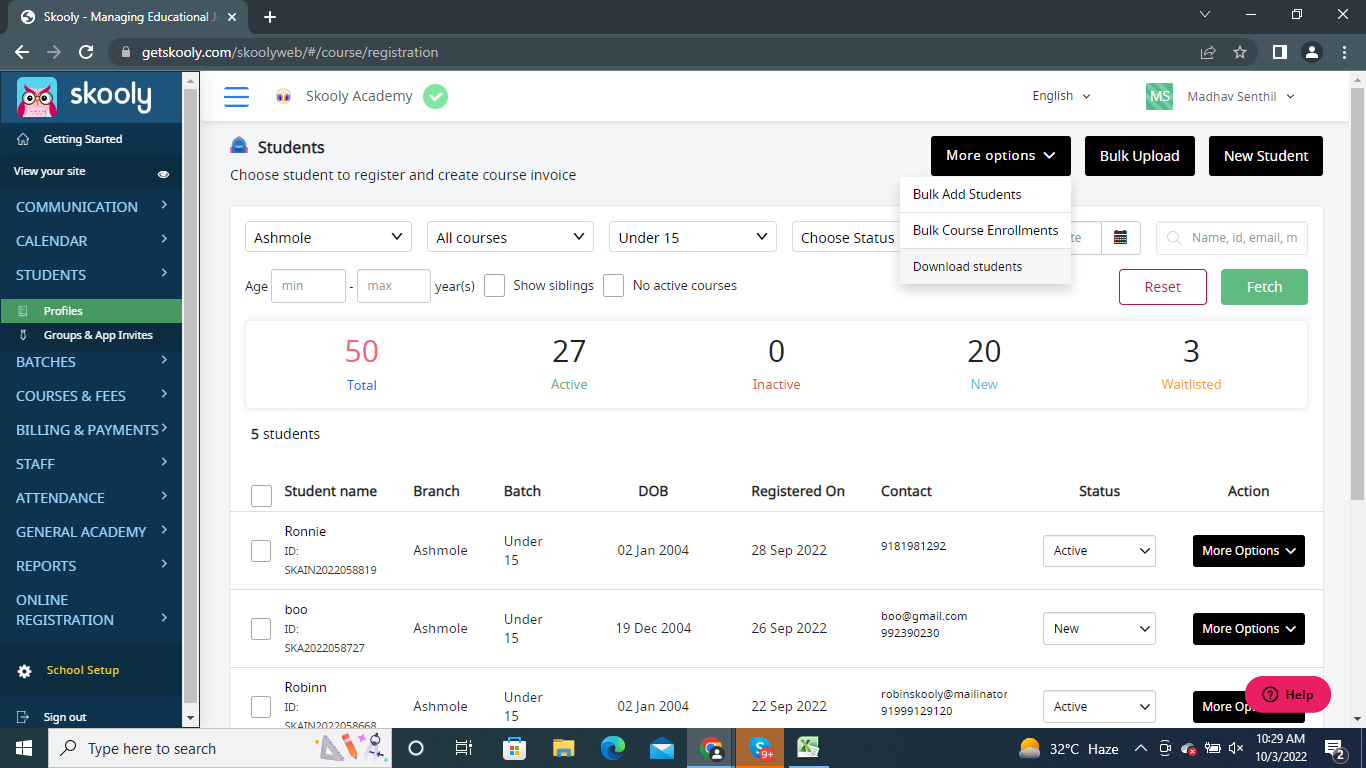Screen dimensions: 1366x768
Task: Tick the No active courses checkbox
Action: (x=613, y=286)
